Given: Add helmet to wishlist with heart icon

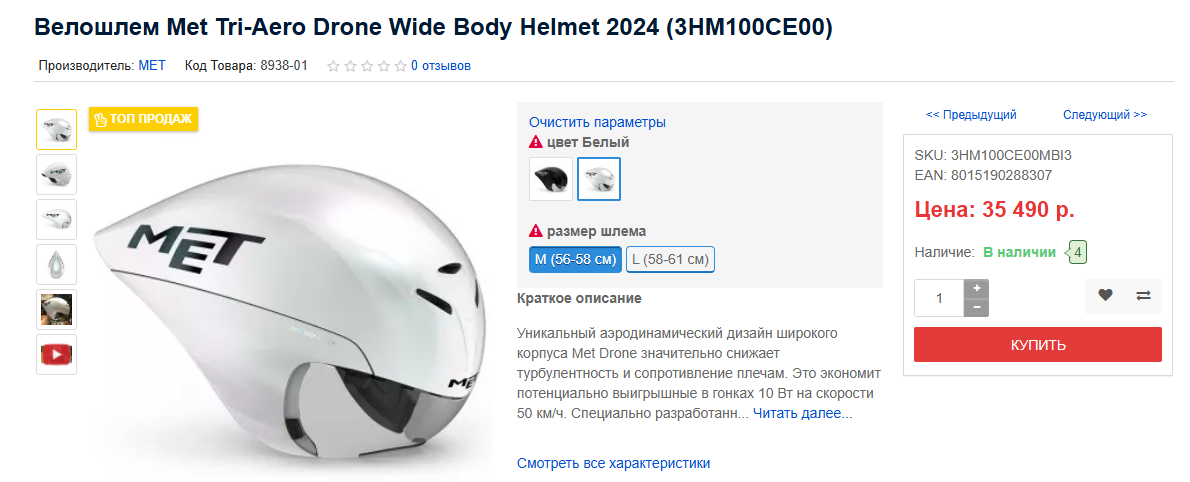Looking at the screenshot, I should tap(1105, 296).
